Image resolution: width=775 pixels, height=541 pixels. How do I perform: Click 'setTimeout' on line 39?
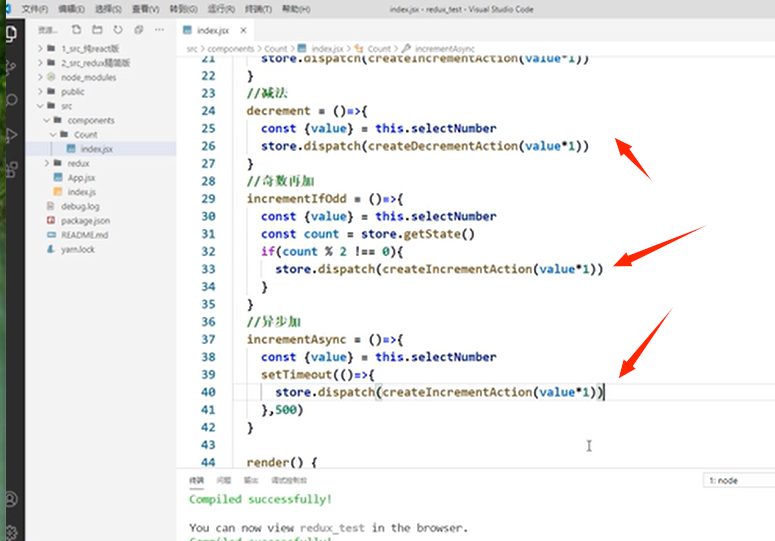click(x=297, y=375)
